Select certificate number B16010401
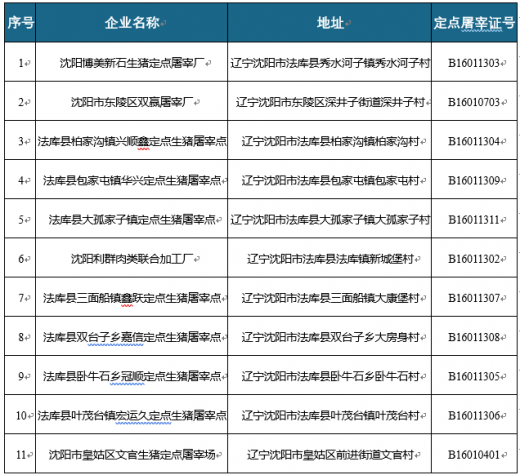This screenshot has height=475, width=520. pos(474,455)
